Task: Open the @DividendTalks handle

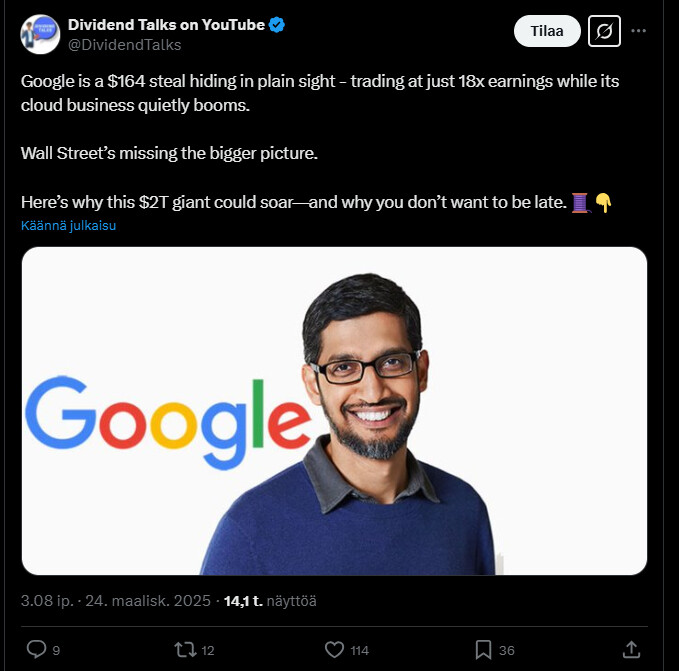Action: (125, 45)
